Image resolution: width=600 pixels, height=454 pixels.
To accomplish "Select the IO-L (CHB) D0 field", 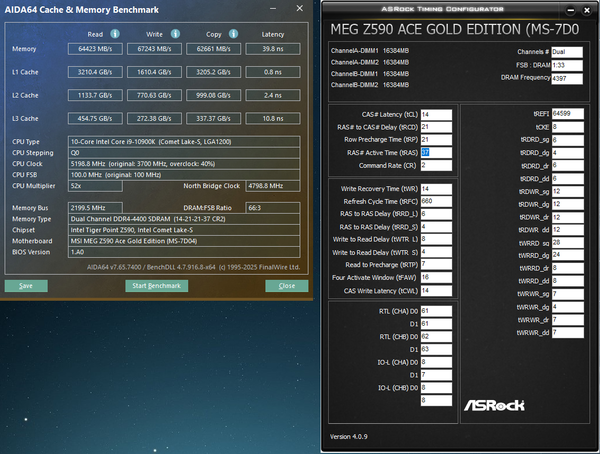I will click(436, 388).
